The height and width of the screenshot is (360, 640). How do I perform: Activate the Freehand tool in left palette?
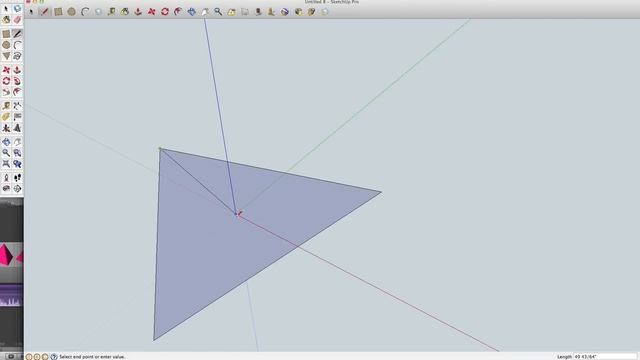click(x=17, y=56)
